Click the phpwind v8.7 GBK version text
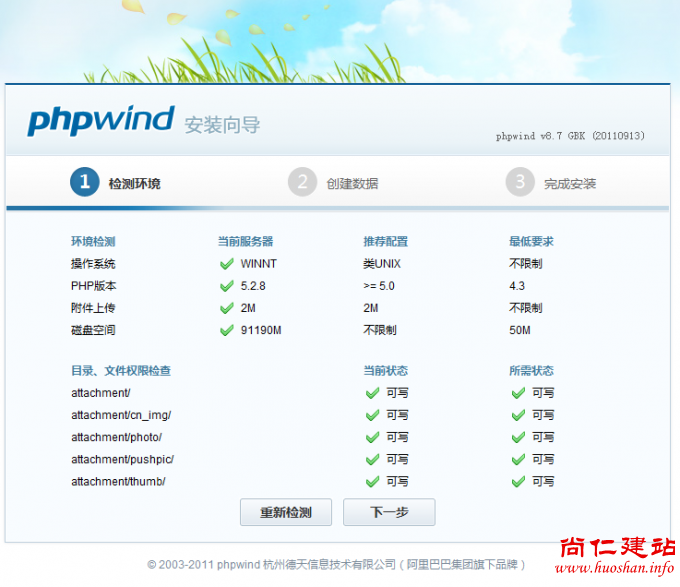This screenshot has height=587, width=680. (x=570, y=136)
